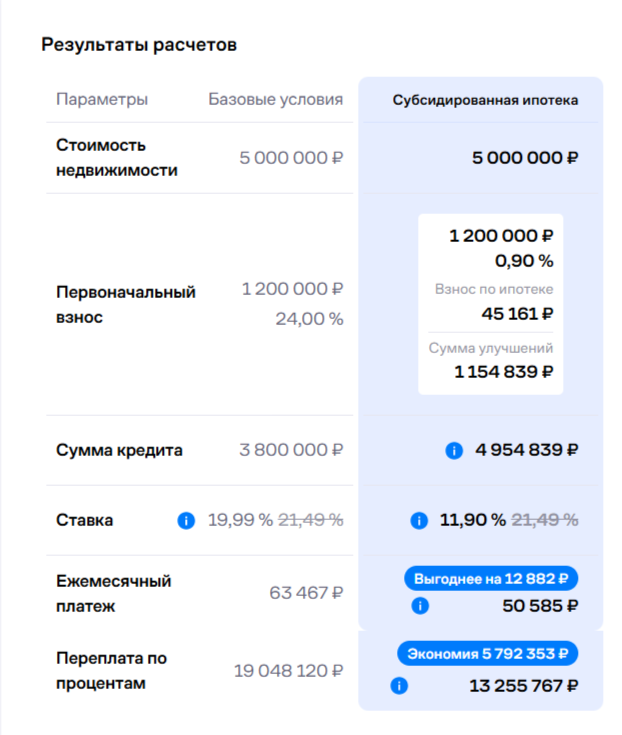Image resolution: width=622 pixels, height=735 pixels.
Task: Click the 'Результаты расчетов' heading
Action: tap(139, 45)
